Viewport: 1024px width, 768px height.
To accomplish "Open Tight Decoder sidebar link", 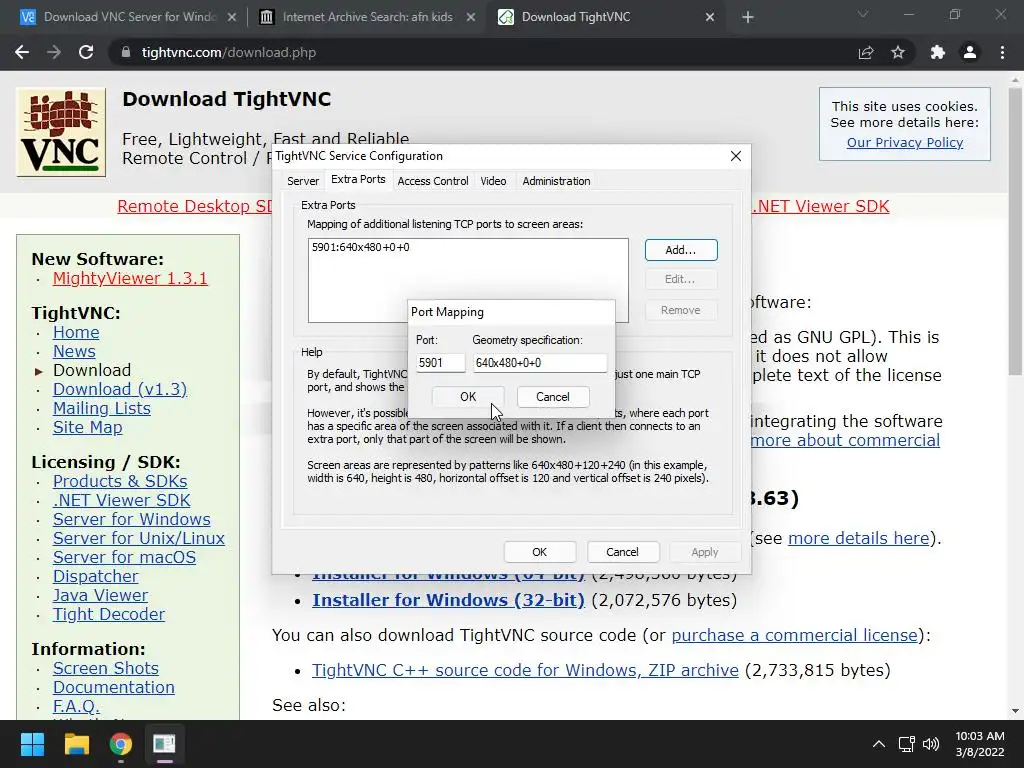I will (x=108, y=615).
